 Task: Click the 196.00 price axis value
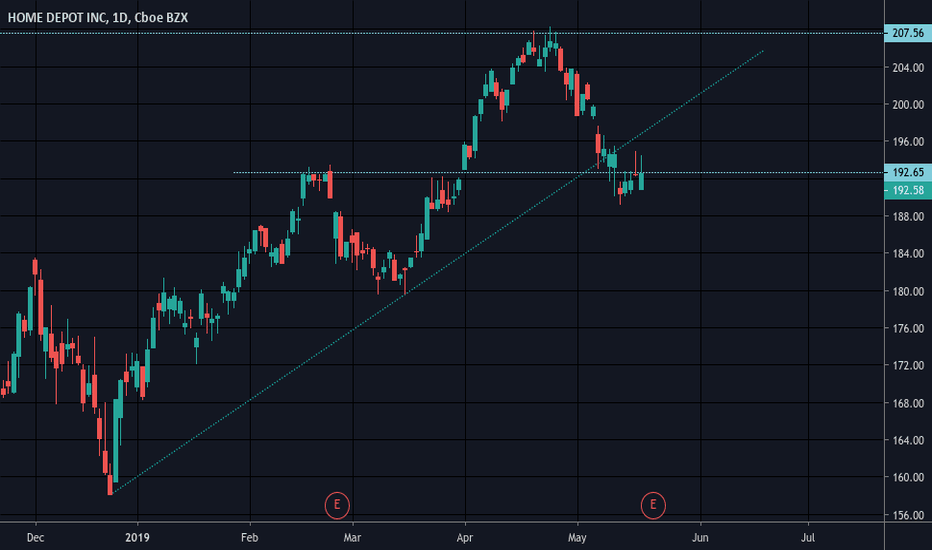[x=908, y=142]
